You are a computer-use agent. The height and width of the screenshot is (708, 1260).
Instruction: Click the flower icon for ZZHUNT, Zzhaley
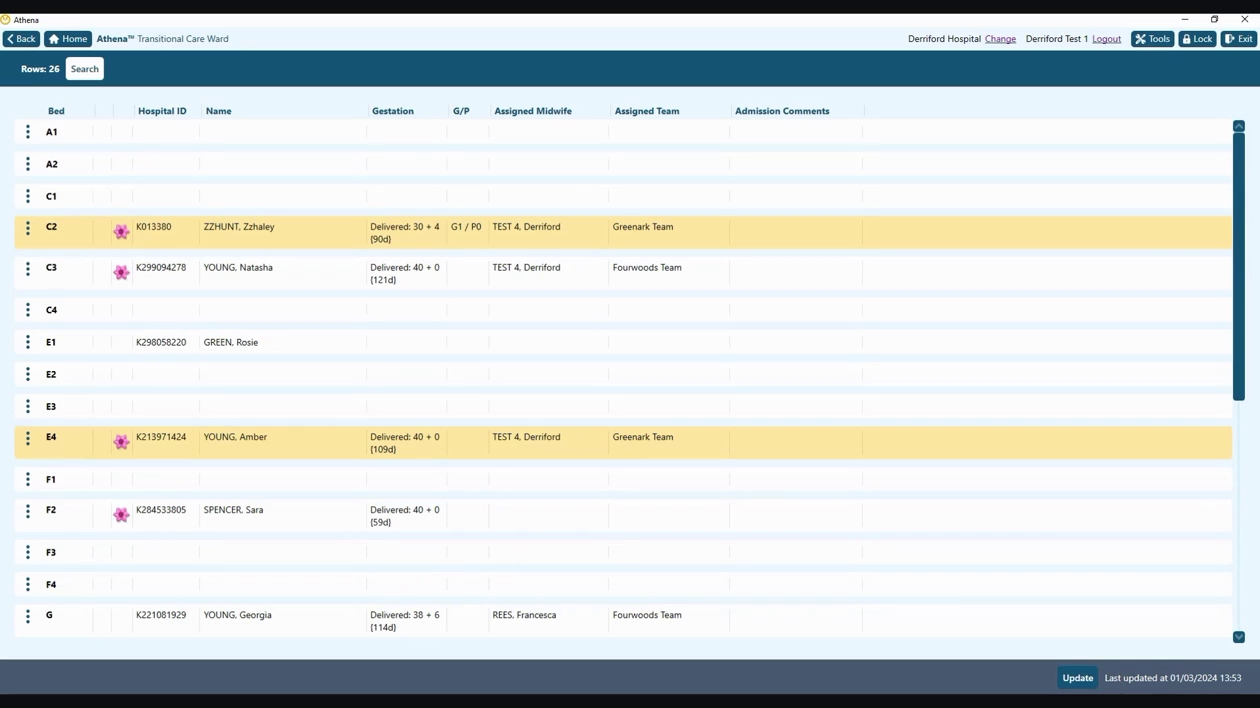point(121,232)
